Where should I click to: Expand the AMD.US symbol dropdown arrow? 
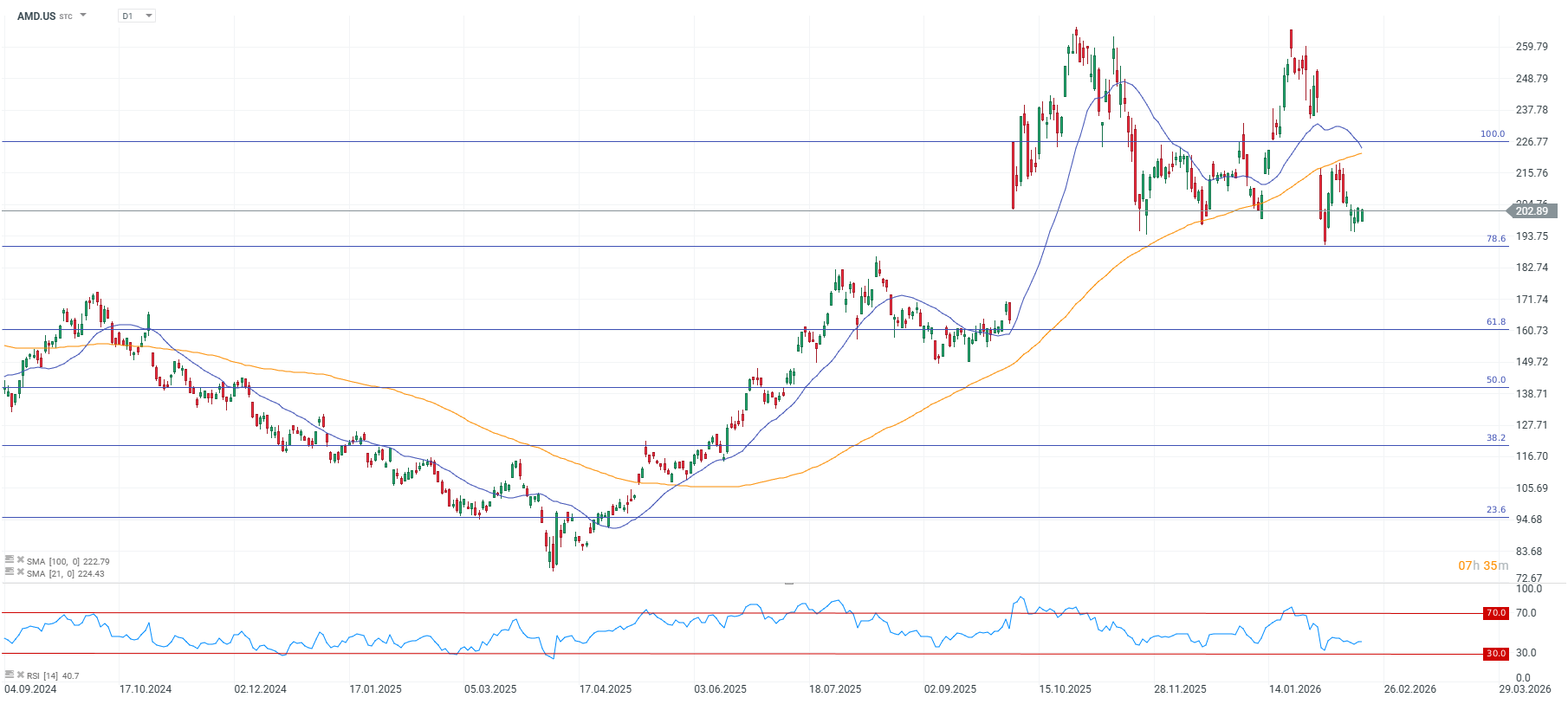pyautogui.click(x=83, y=16)
